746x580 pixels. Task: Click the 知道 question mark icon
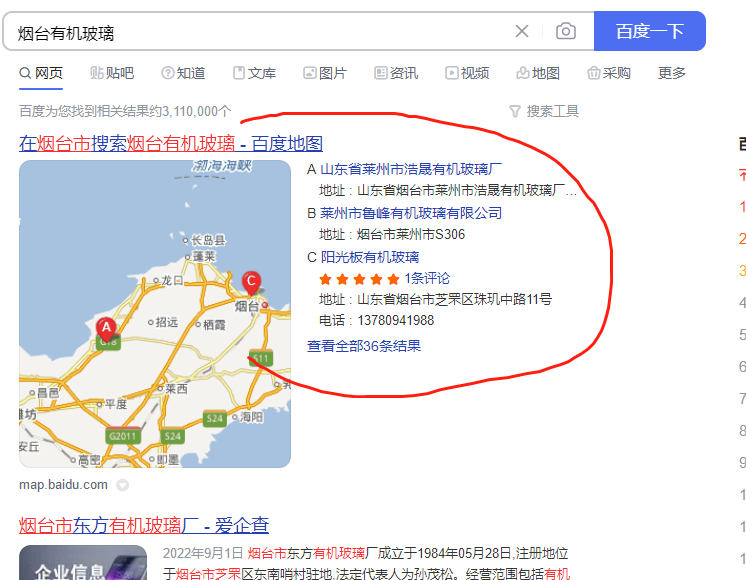167,73
